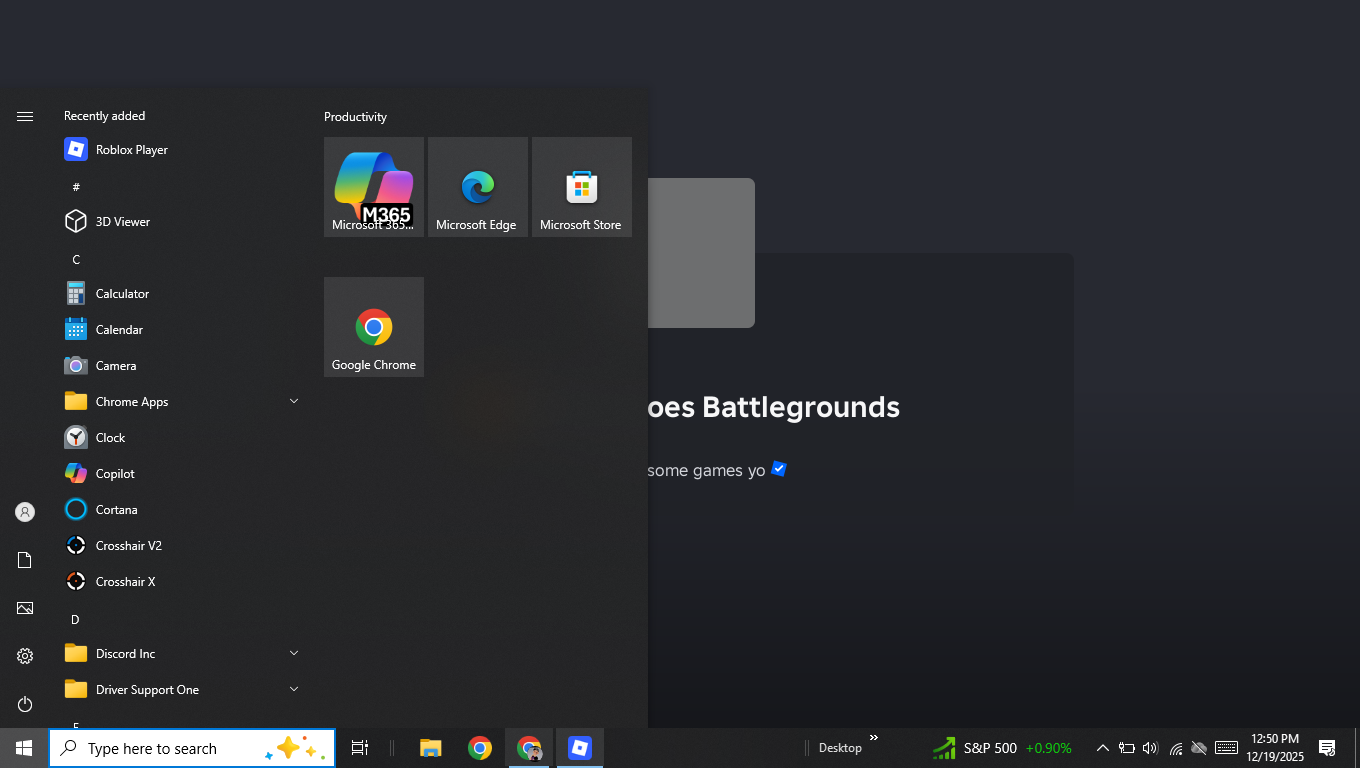1360x768 pixels.
Task: Open the OneDrive tray icon
Action: point(1199,748)
